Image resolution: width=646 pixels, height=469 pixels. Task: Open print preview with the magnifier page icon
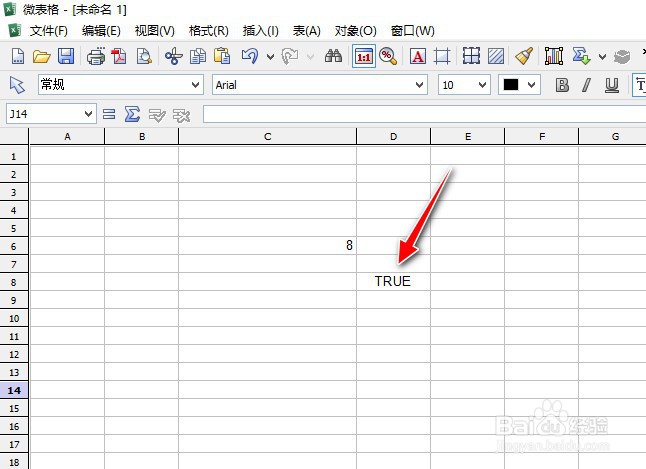click(144, 56)
